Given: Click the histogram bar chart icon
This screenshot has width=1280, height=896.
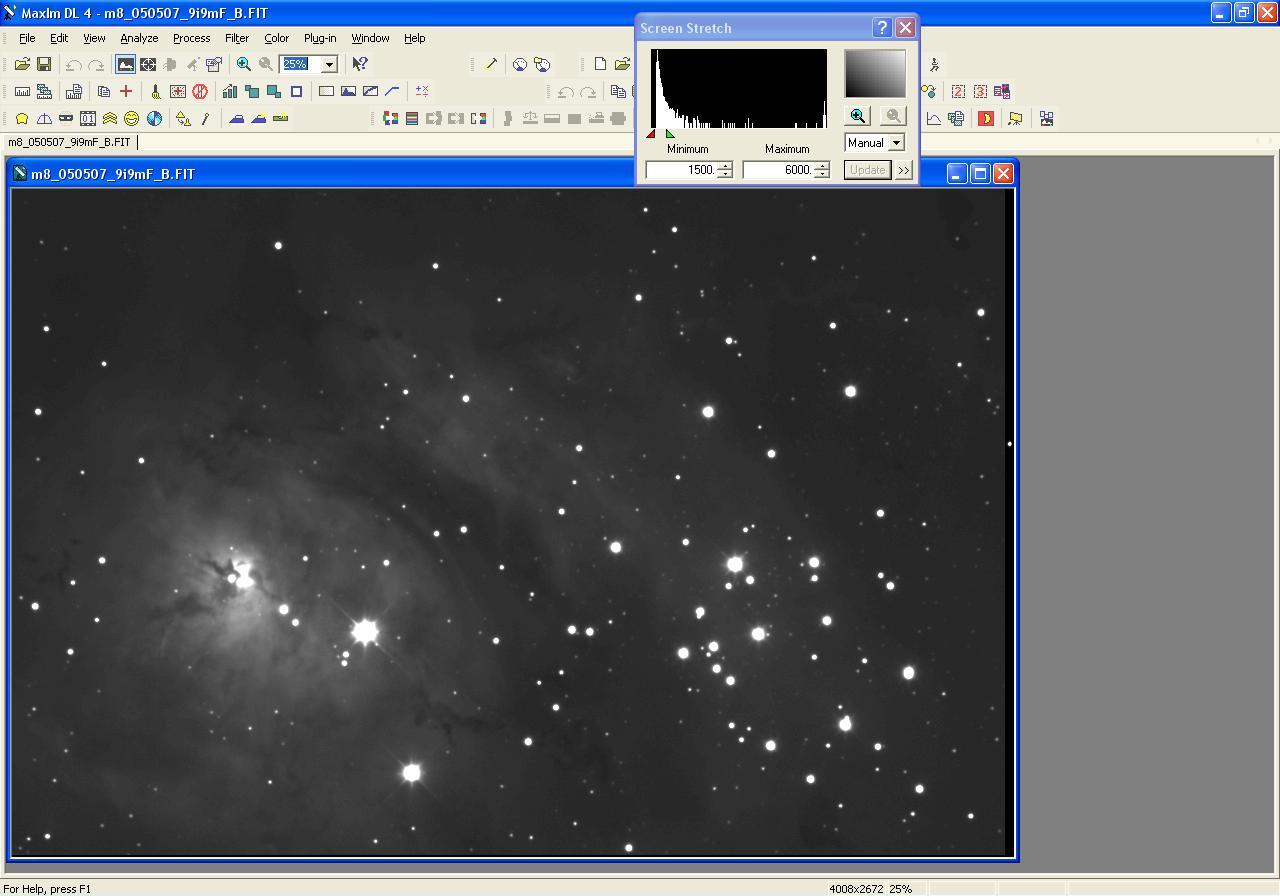Looking at the screenshot, I should pyautogui.click(x=230, y=91).
